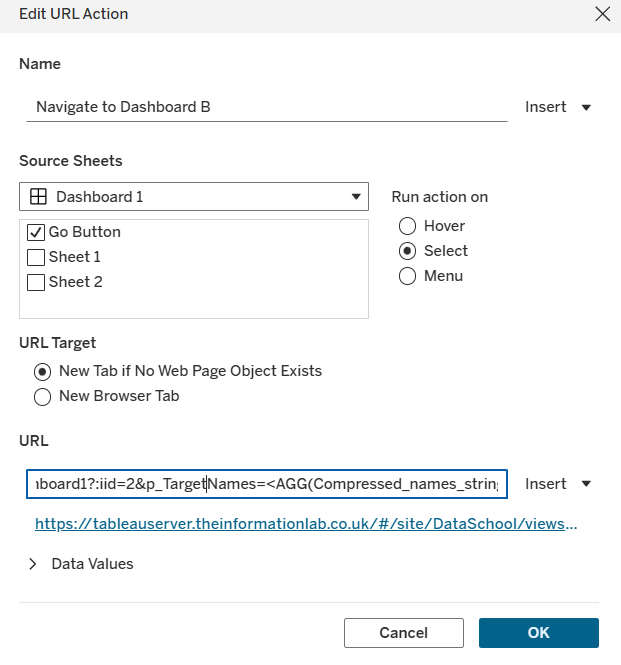Expand the Data Values section
Screen dimensions: 621x665
(x=33, y=564)
